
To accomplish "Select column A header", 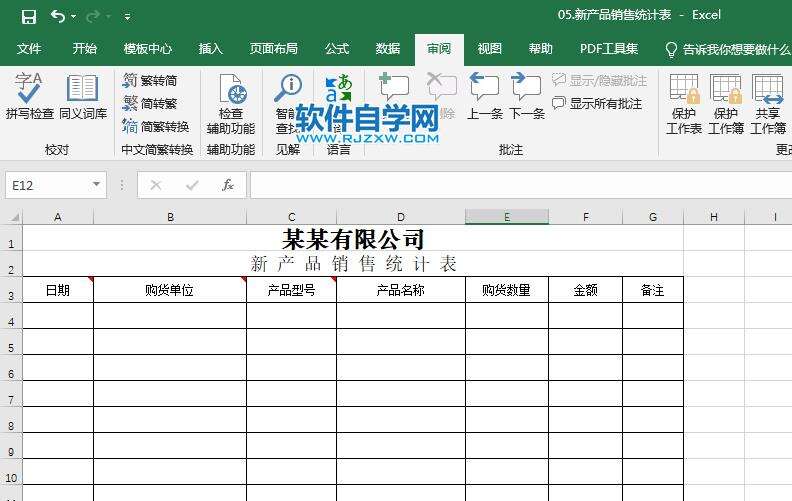I will 58,217.
